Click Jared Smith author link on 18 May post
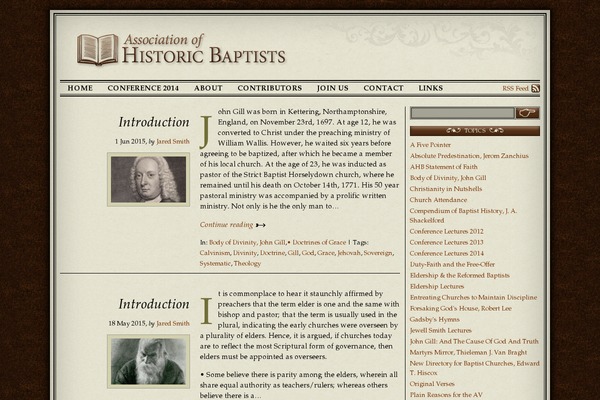The image size is (600, 400). (173, 323)
